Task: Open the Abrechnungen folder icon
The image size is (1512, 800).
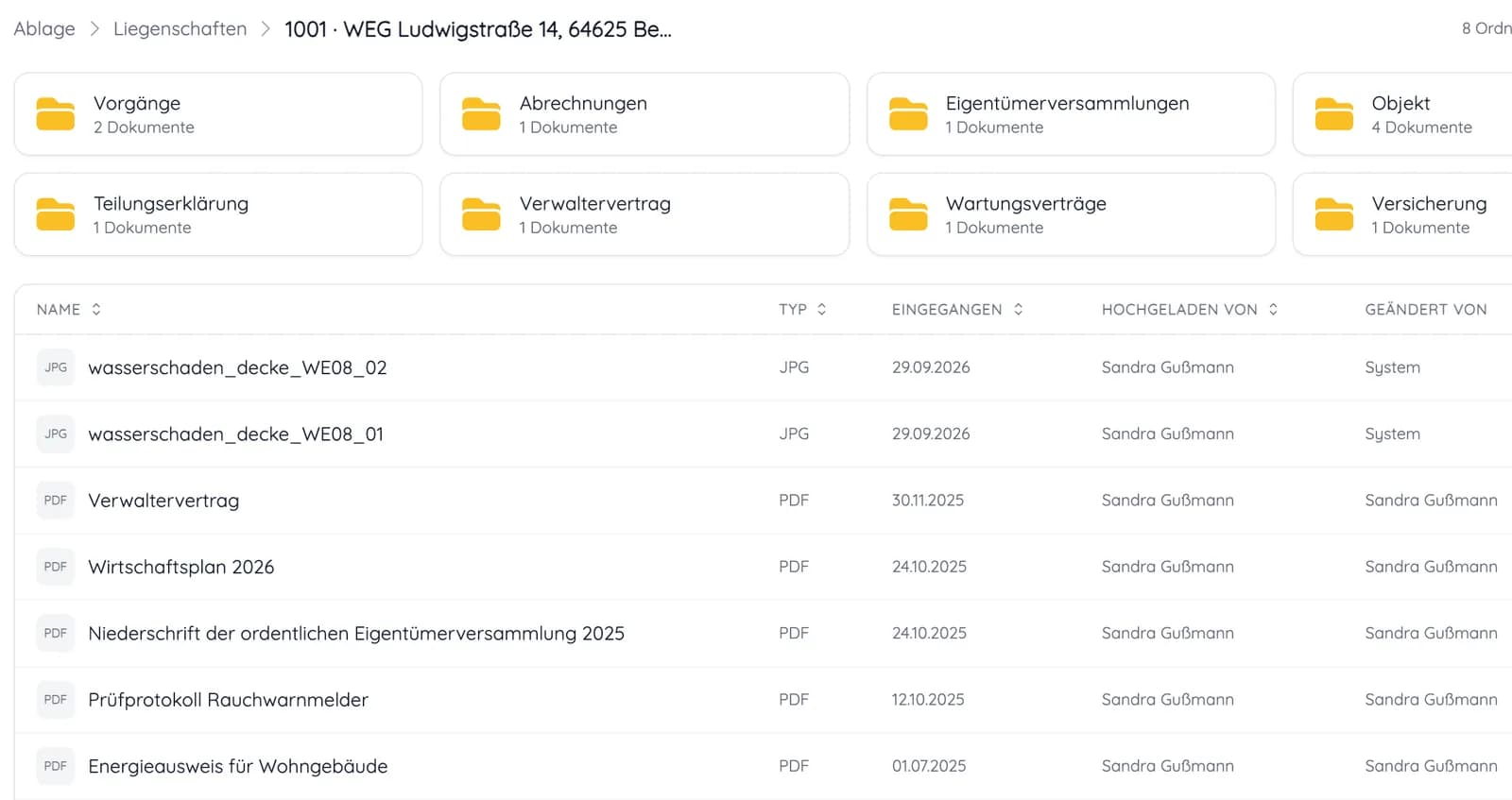Action: (x=481, y=114)
